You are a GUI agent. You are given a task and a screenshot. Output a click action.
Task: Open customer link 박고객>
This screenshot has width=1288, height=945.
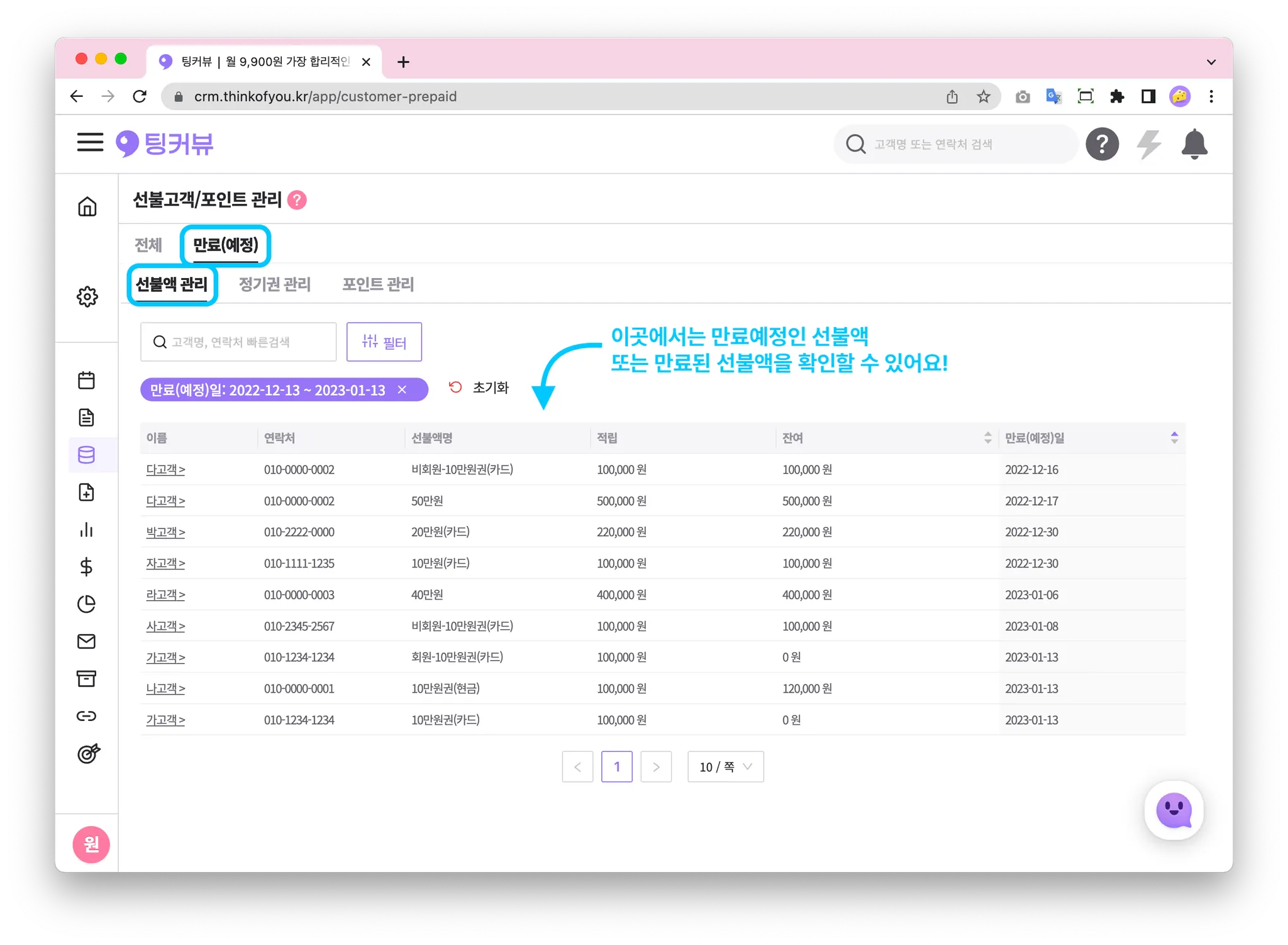[x=165, y=532]
